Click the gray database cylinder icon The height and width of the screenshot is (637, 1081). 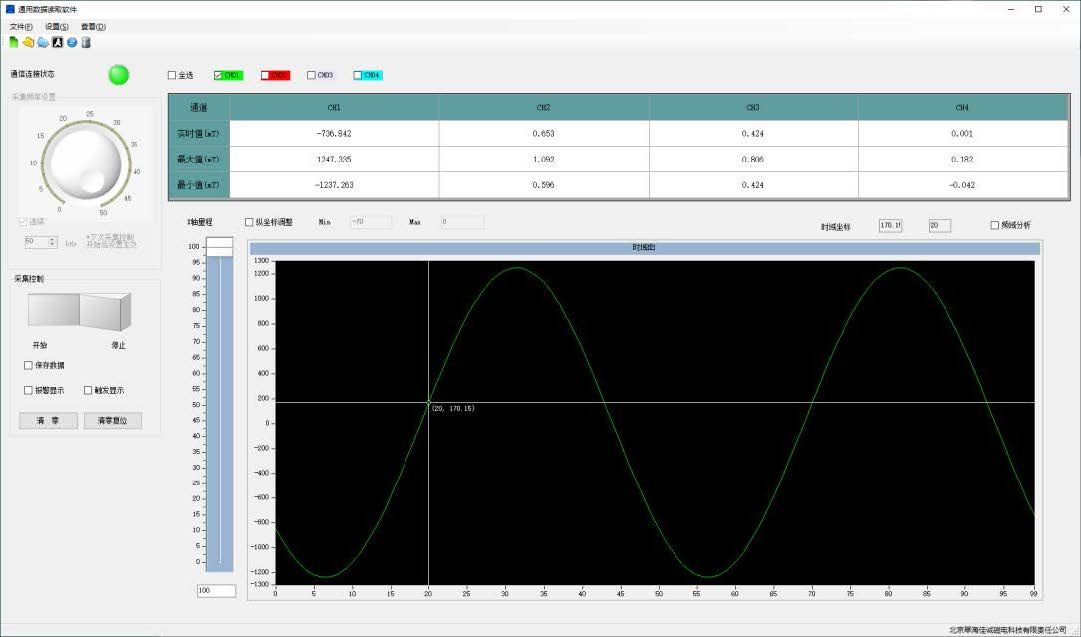pyautogui.click(x=86, y=42)
